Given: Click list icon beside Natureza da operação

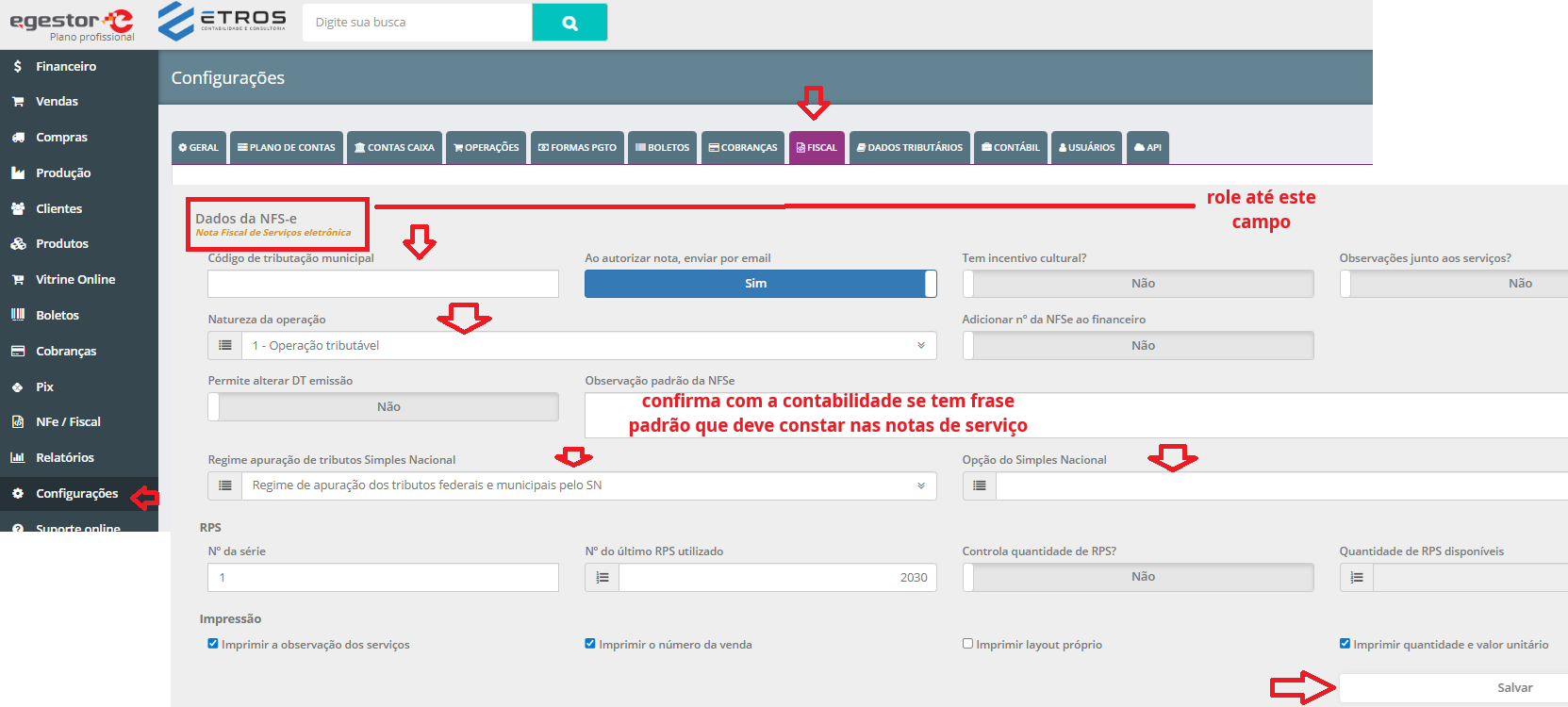Looking at the screenshot, I should [224, 345].
